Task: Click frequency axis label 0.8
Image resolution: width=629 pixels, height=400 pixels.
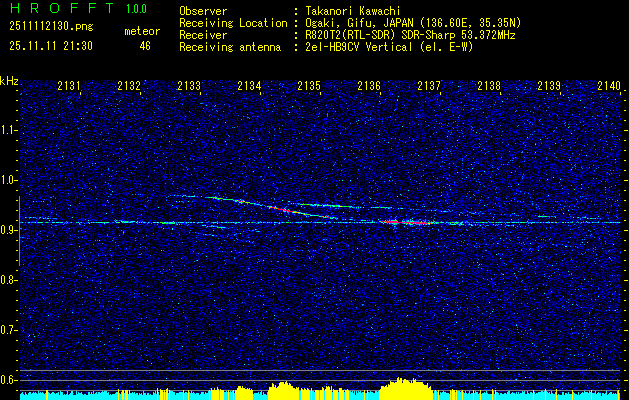Action: tap(8, 280)
